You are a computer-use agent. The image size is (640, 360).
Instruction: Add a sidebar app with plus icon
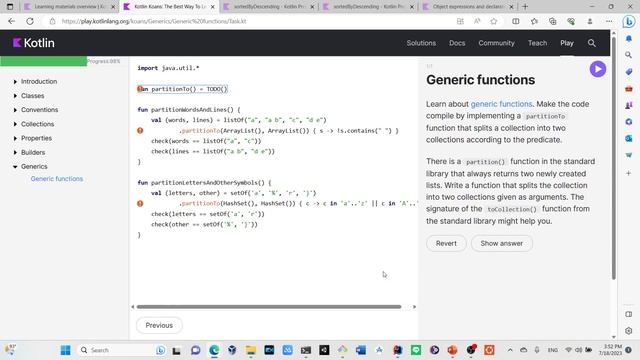point(629,173)
